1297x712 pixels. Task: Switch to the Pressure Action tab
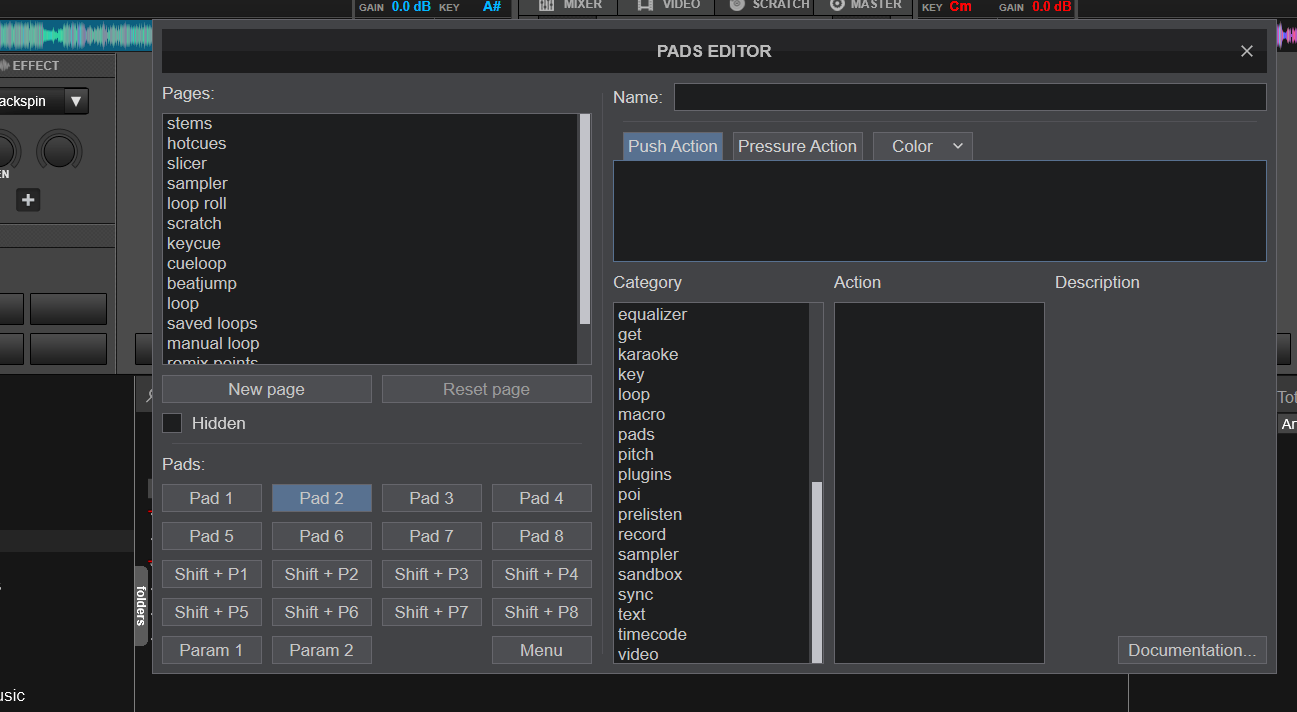(797, 146)
